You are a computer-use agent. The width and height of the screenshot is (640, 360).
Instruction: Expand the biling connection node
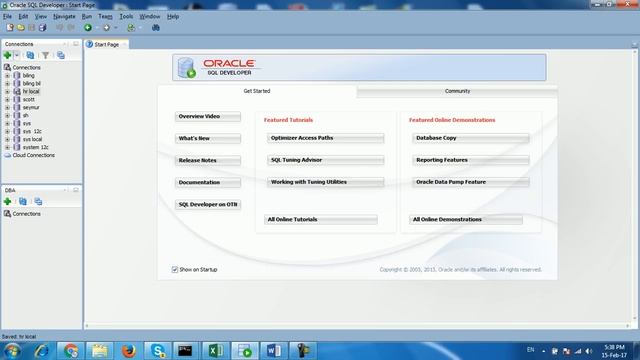[x=7, y=76]
